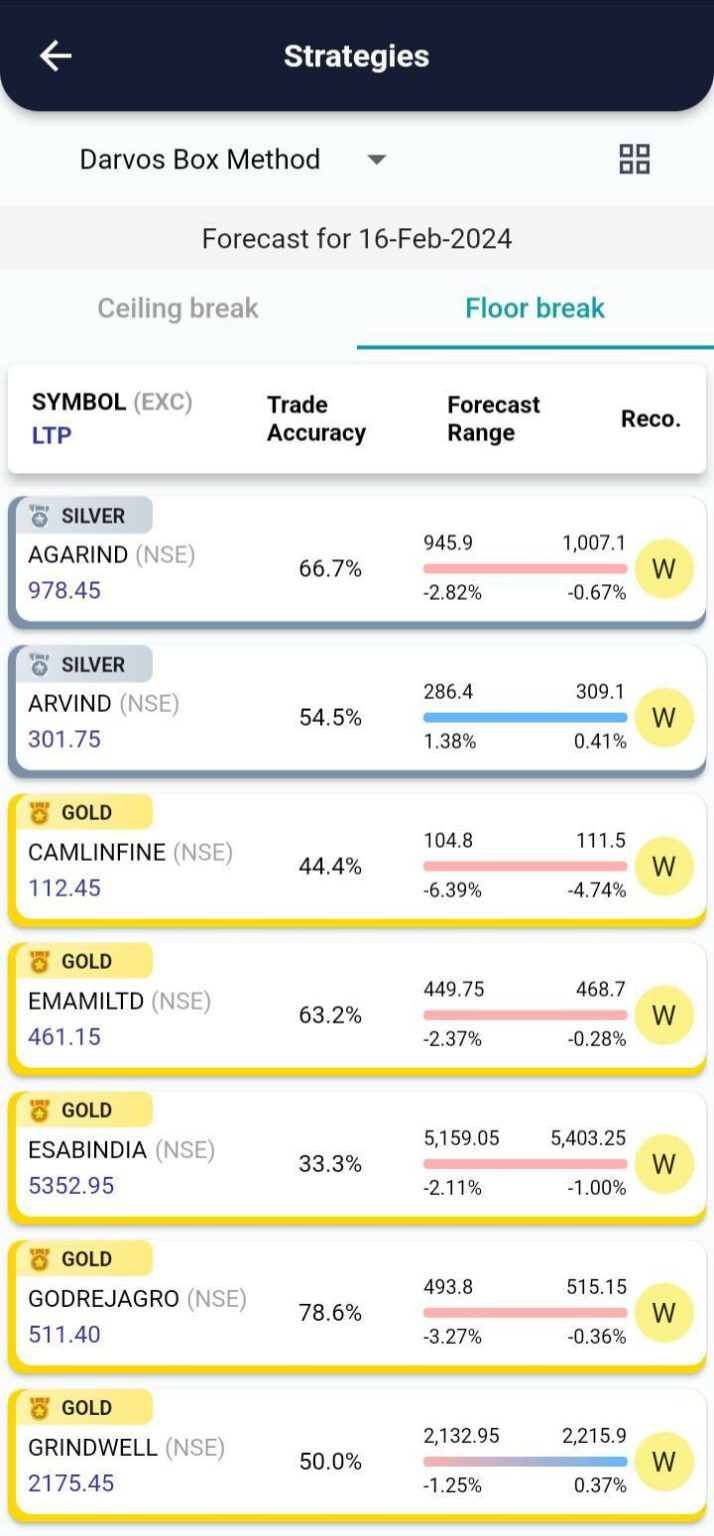Sort by Trade Accuracy column header
The width and height of the screenshot is (714, 1536).
click(316, 419)
